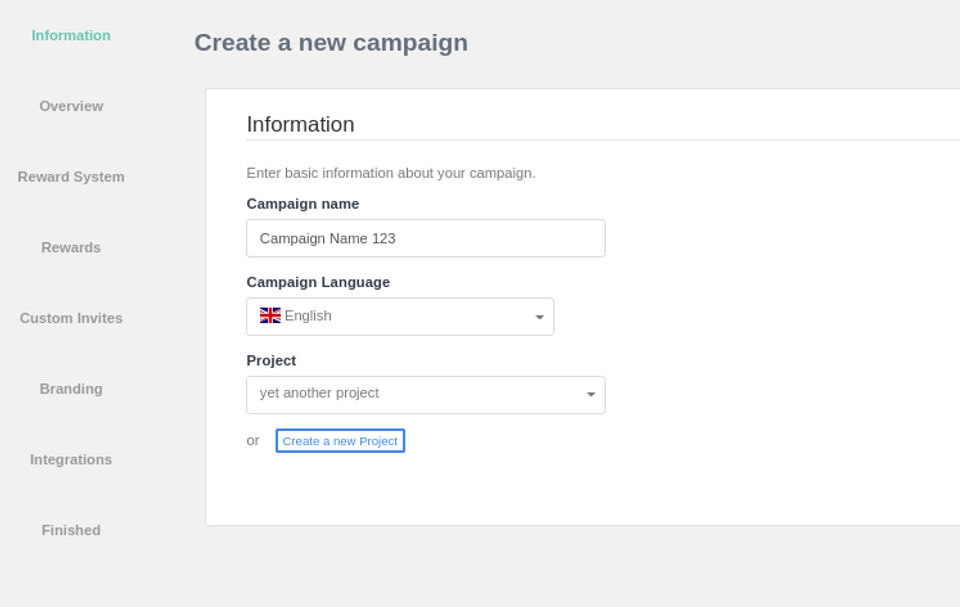Expand the Project dropdown arrow
The width and height of the screenshot is (960, 607).
click(590, 395)
